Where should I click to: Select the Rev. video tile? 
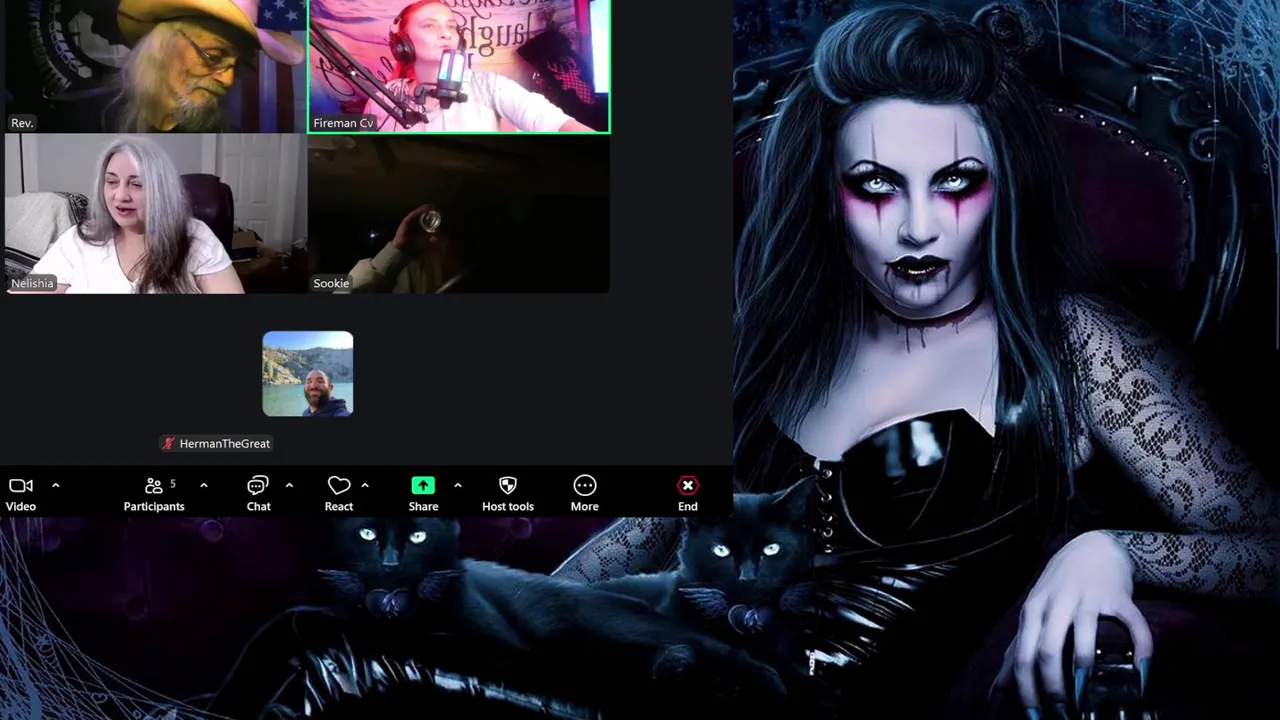coord(155,66)
